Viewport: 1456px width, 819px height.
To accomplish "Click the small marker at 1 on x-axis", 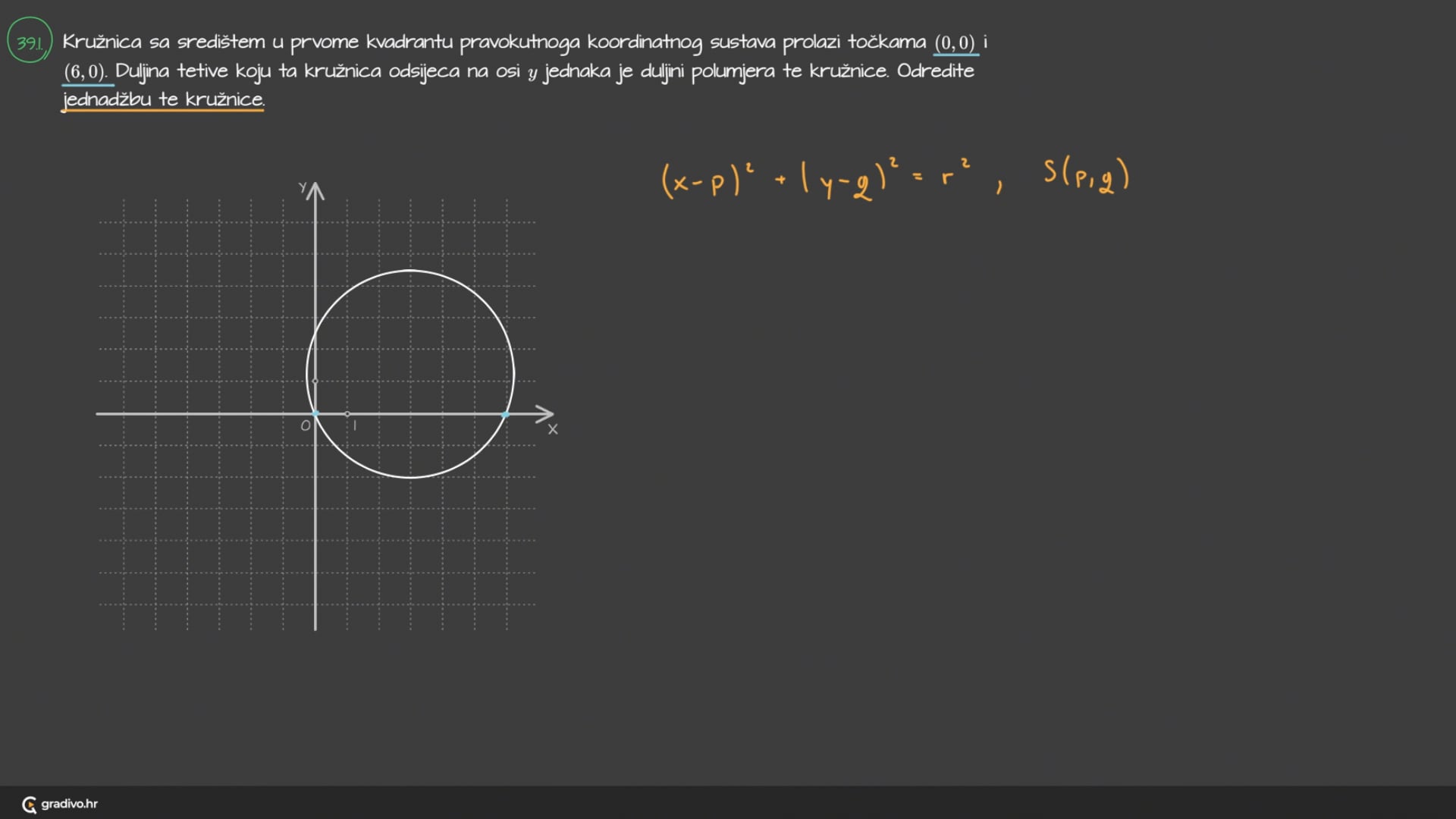I will coord(347,413).
